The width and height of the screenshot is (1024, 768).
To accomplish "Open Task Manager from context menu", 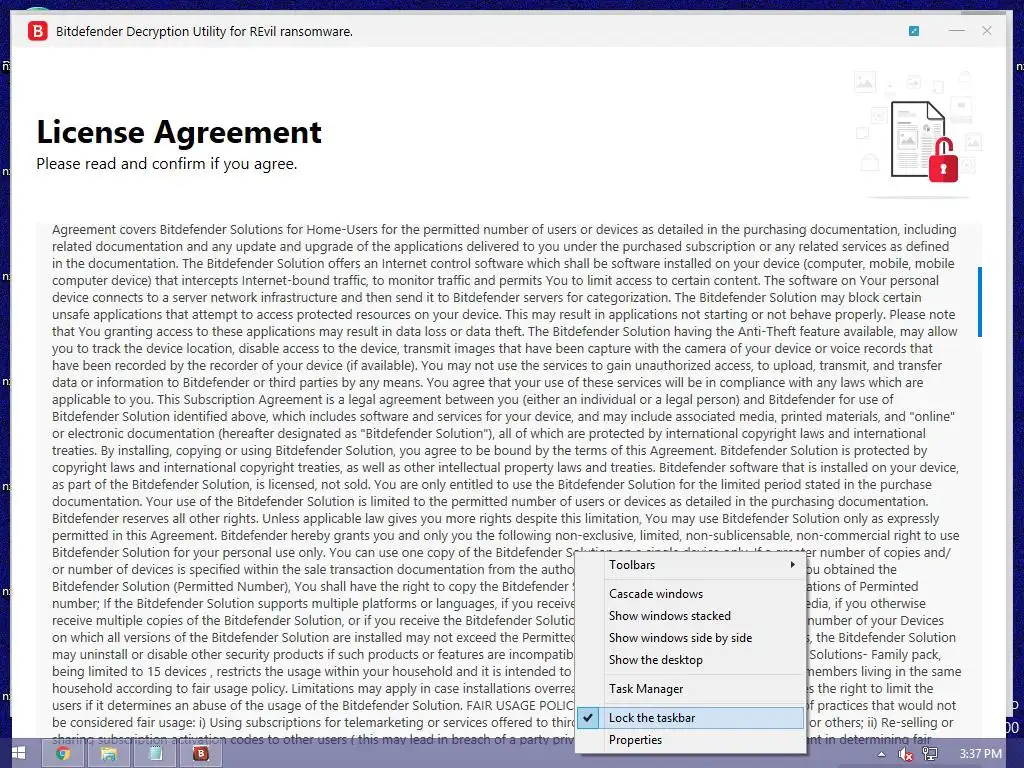I will (x=691, y=689).
